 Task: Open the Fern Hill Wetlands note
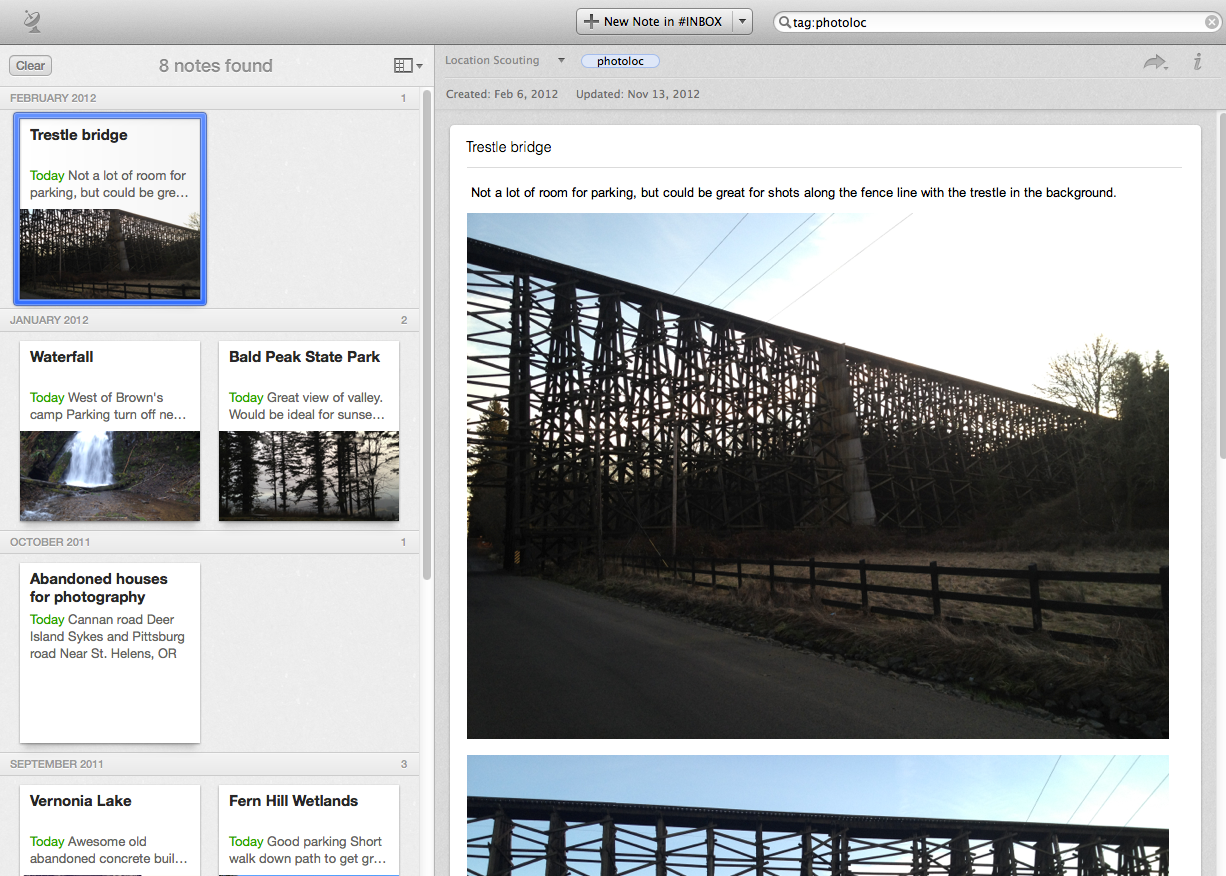click(309, 829)
